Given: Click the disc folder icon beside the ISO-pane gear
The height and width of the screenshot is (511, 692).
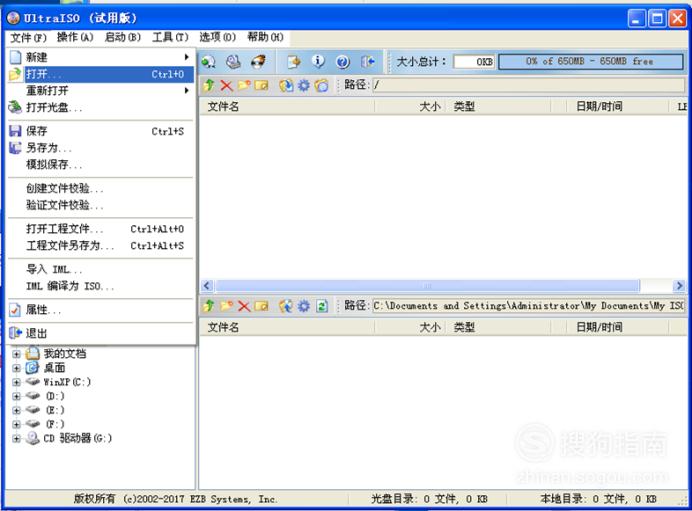Looking at the screenshot, I should [x=322, y=85].
